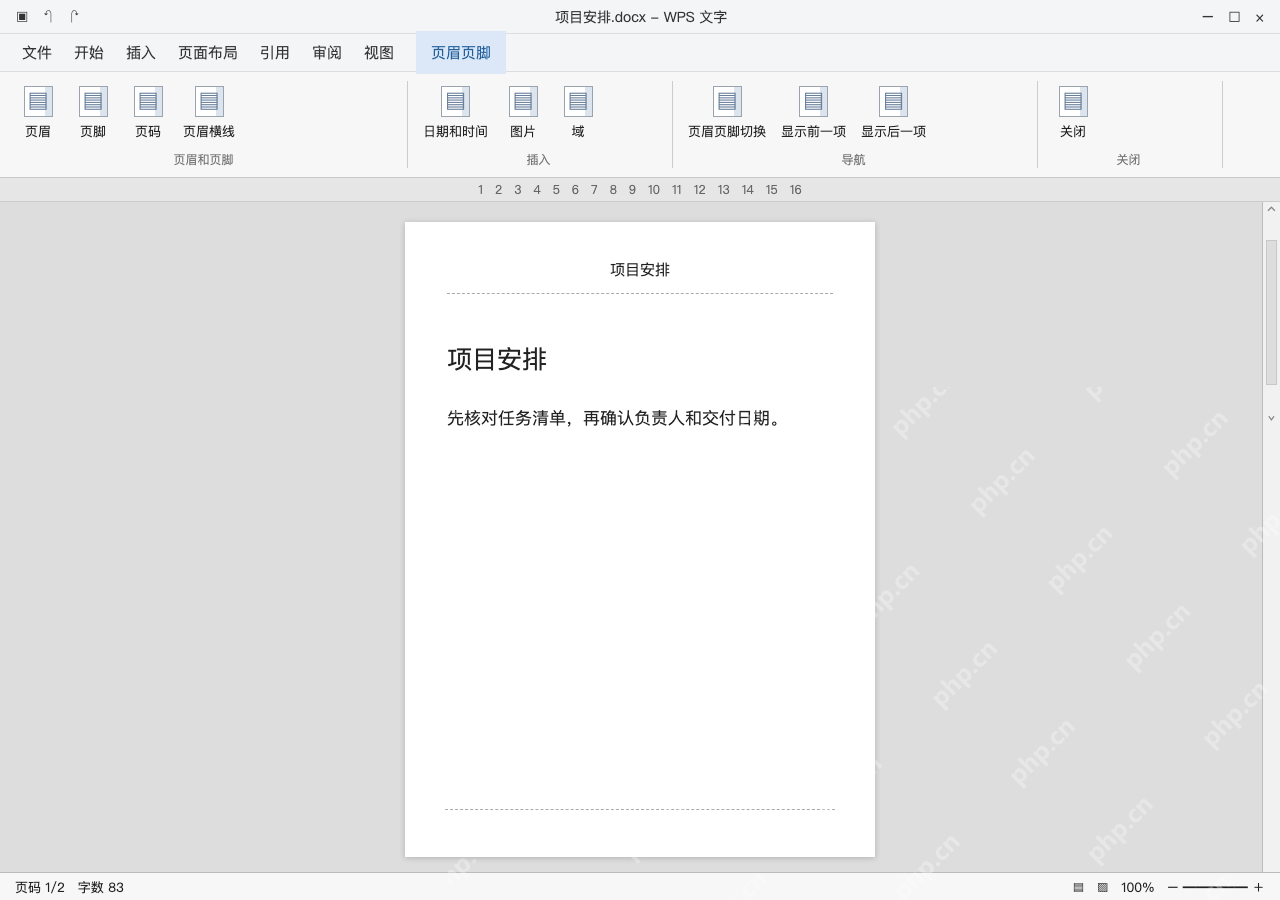Viewport: 1280px width, 900px height.
Task: Click the vertical scrollbar thumb
Action: tap(1271, 312)
